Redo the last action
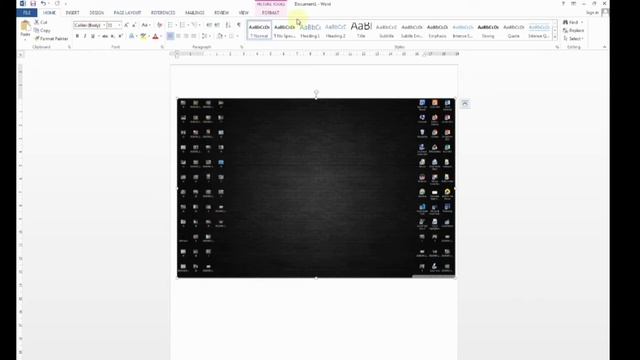The image size is (640, 360). coord(57,4)
